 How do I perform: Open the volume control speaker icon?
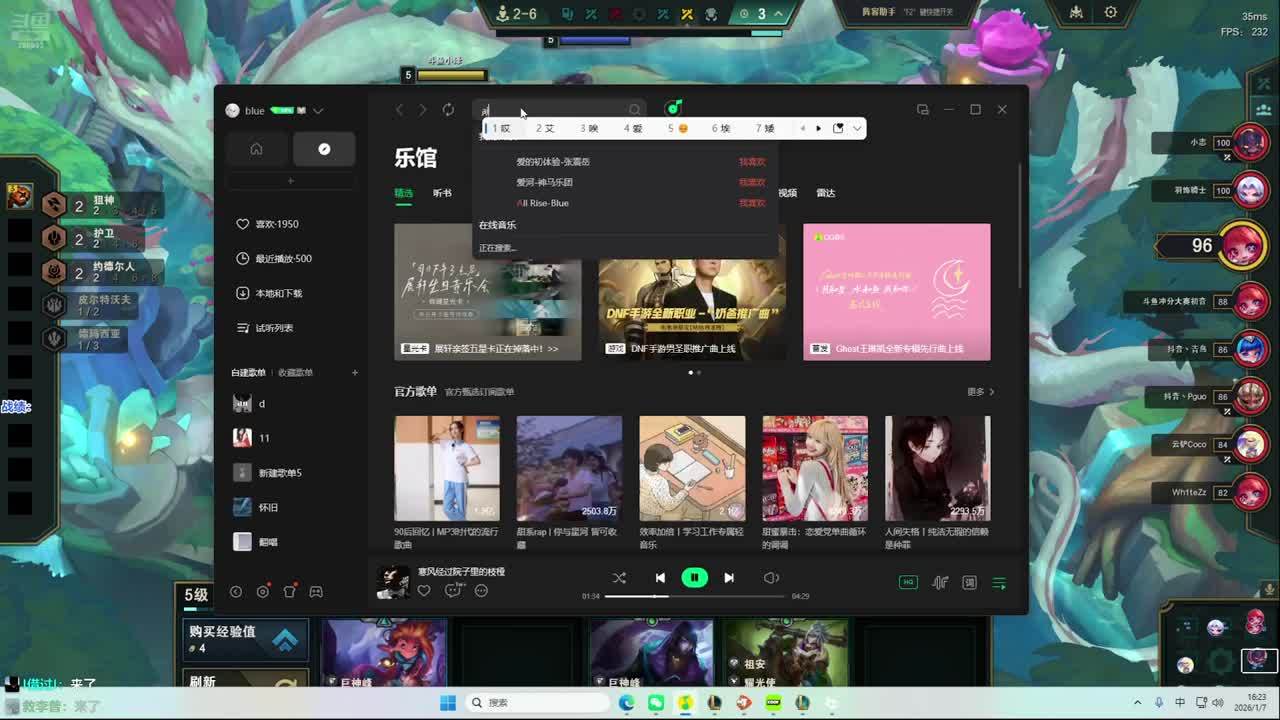pos(771,577)
